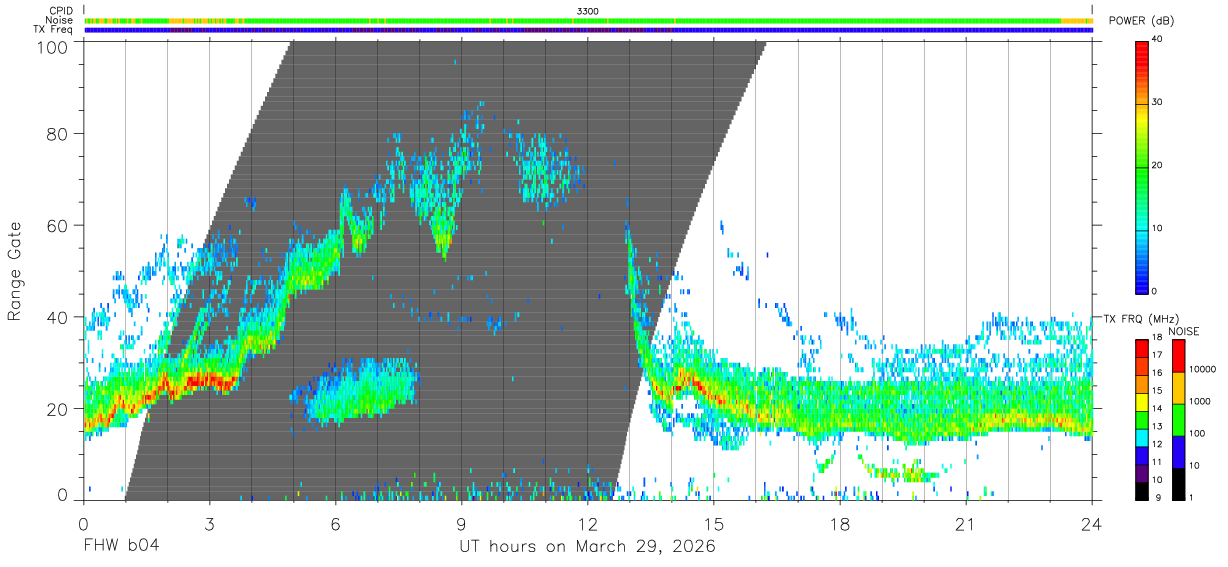Click the 10 tick on the power scale

(1158, 228)
